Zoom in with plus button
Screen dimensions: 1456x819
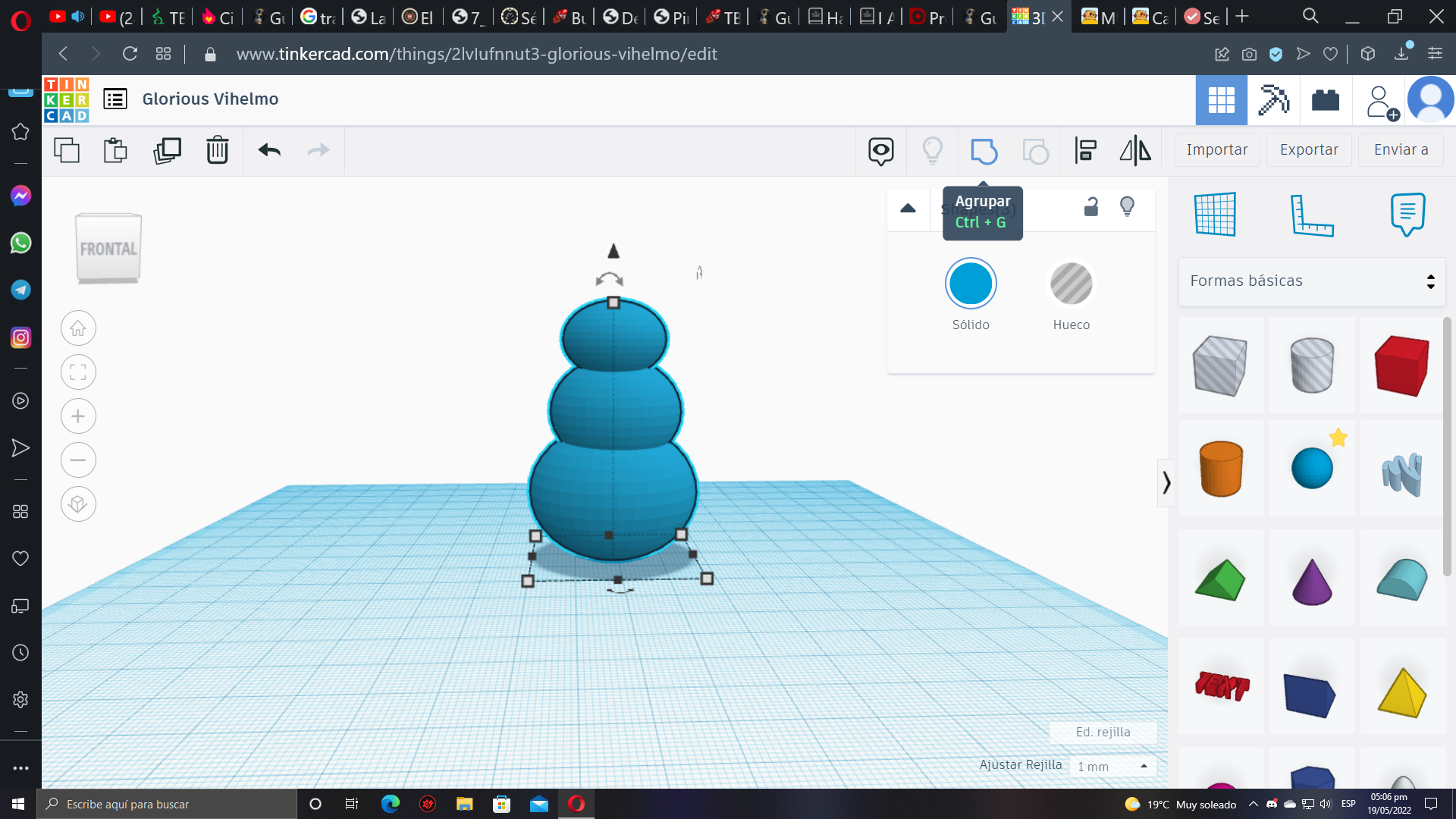[78, 416]
